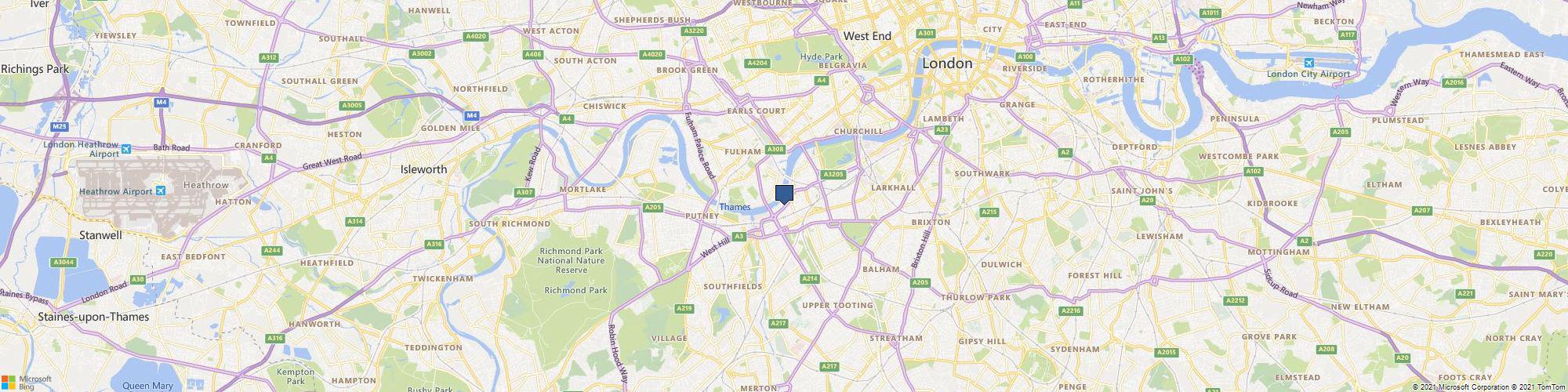Viewport: 1568px width, 392px height.
Task: Click the M25 motorway shield
Action: click(x=59, y=126)
